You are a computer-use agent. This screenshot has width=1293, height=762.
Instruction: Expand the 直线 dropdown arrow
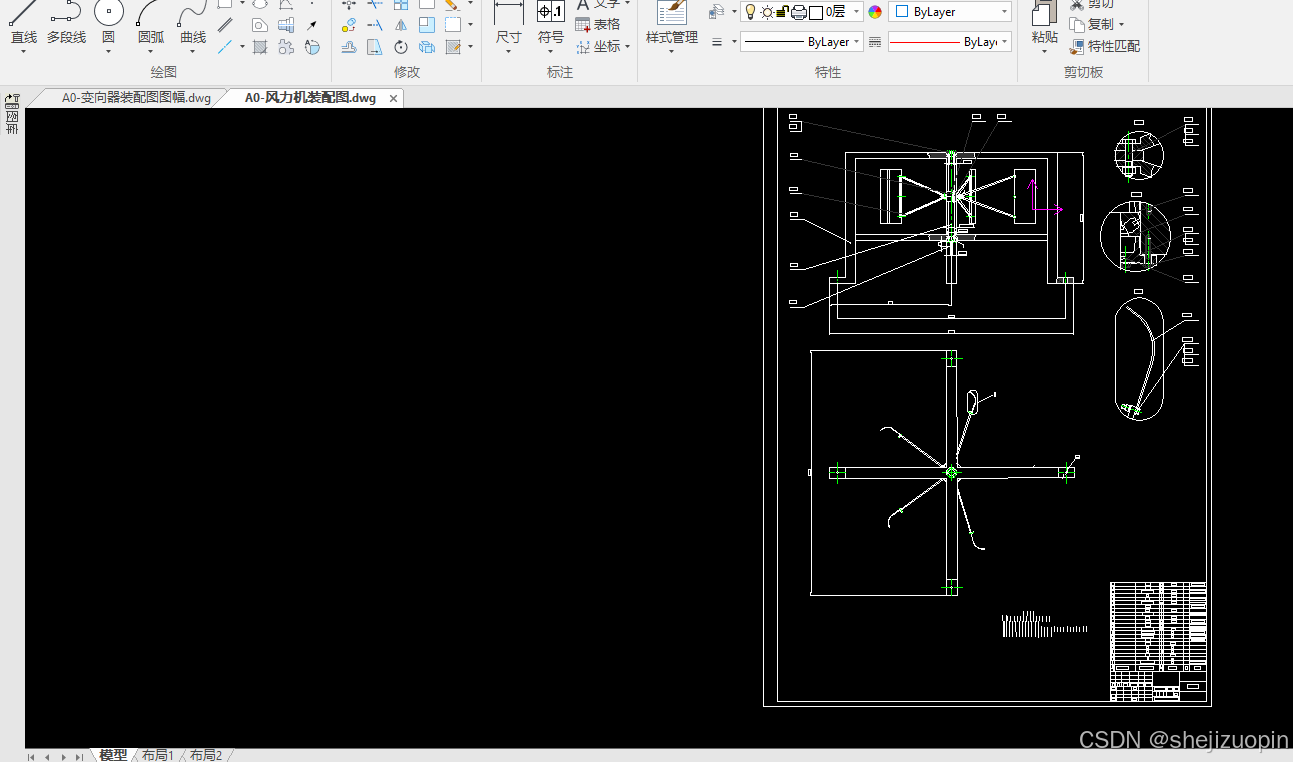coord(23,52)
